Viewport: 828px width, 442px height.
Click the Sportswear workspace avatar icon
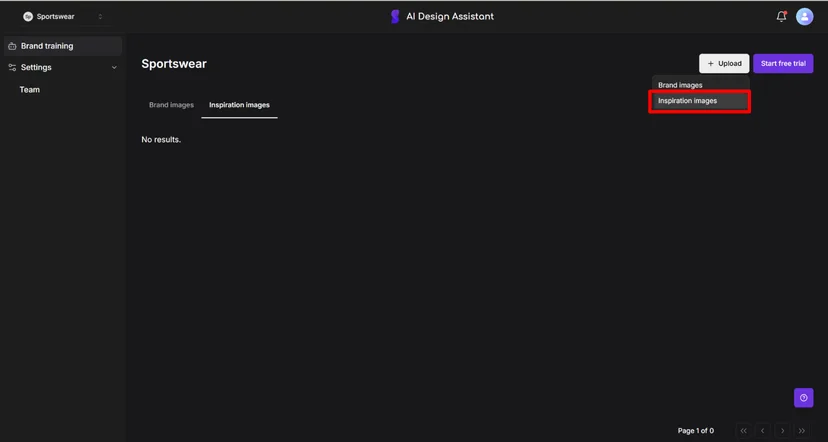pos(28,16)
